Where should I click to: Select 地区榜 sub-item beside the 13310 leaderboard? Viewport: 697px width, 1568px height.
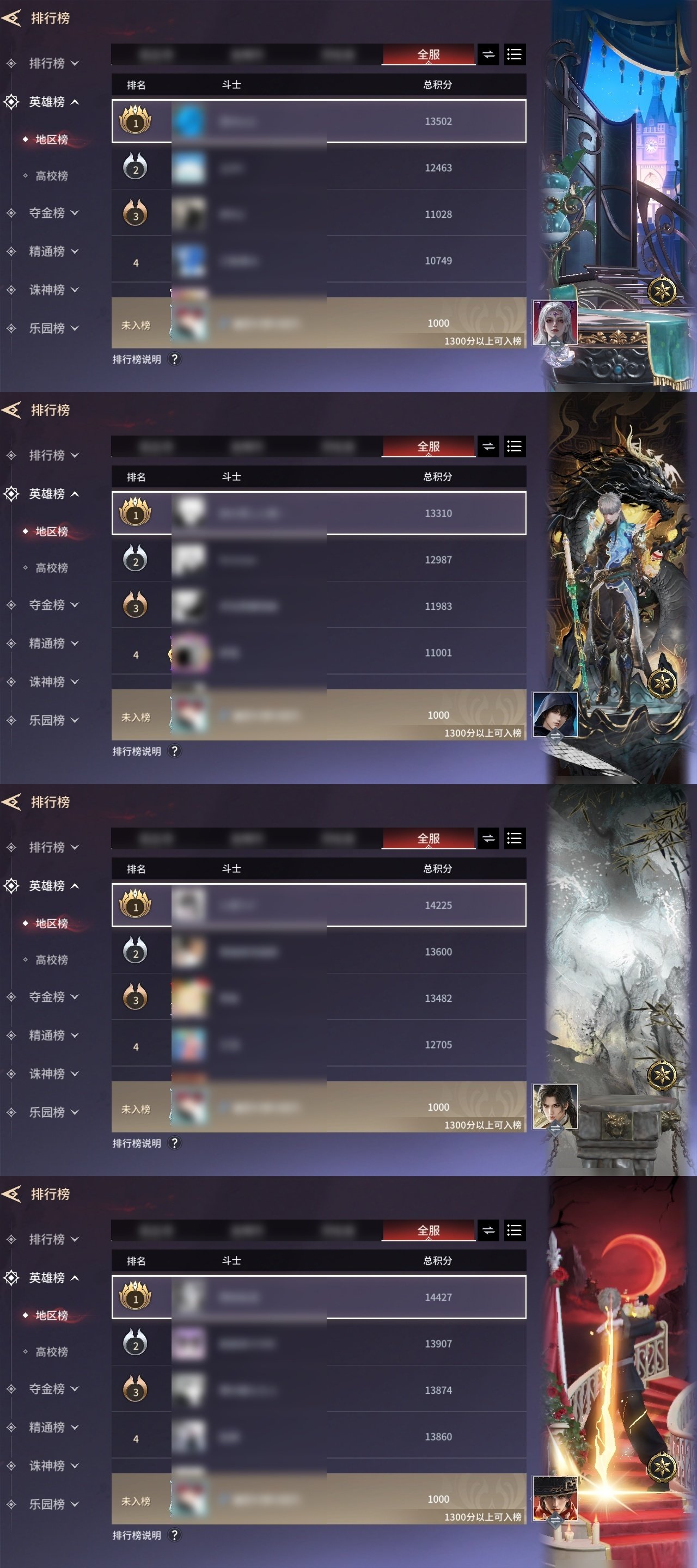(x=51, y=531)
